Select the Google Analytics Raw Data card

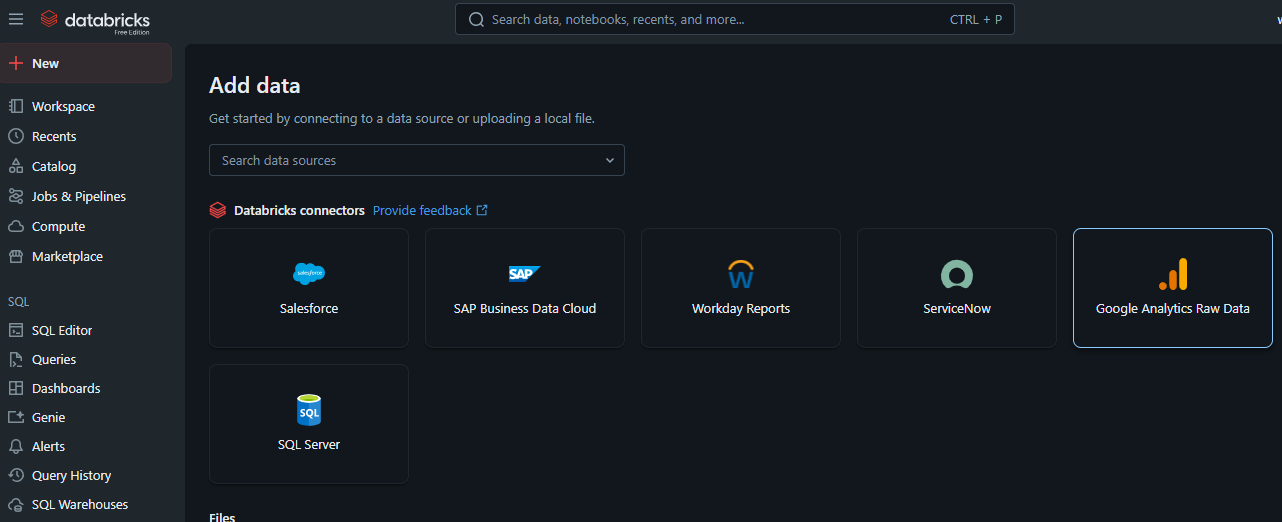(1173, 288)
